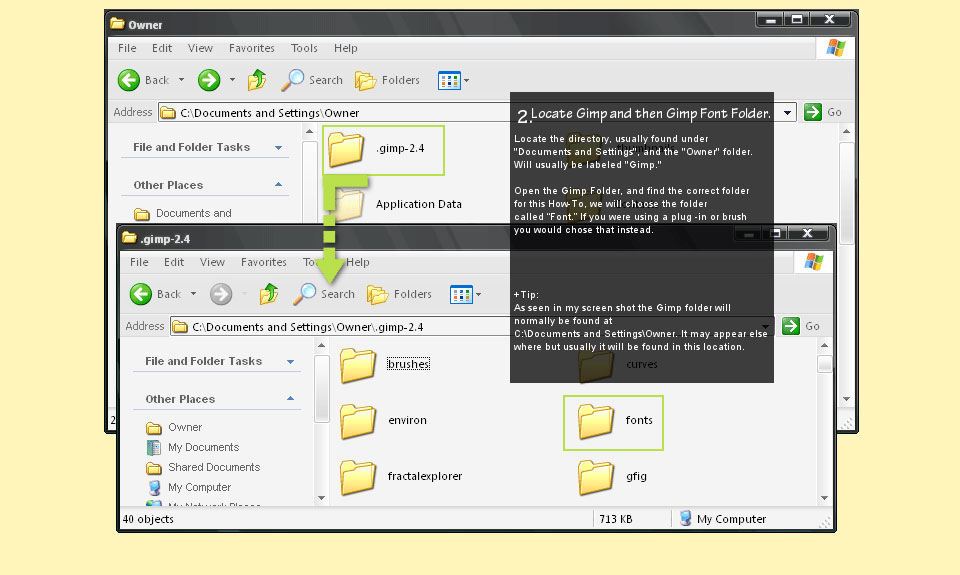Click '713 KB' status bar text

click(616, 519)
